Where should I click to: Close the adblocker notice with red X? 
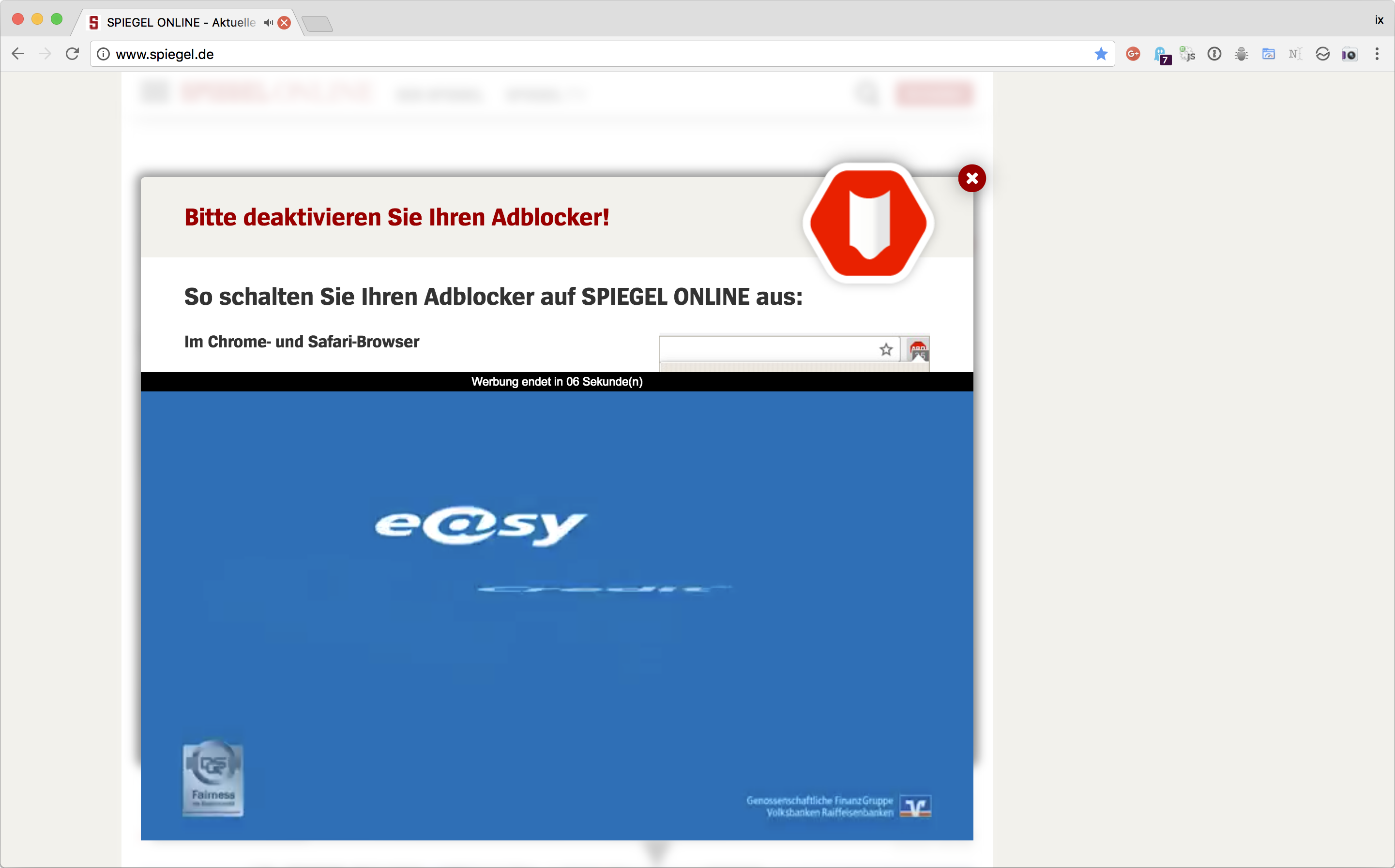(972, 179)
